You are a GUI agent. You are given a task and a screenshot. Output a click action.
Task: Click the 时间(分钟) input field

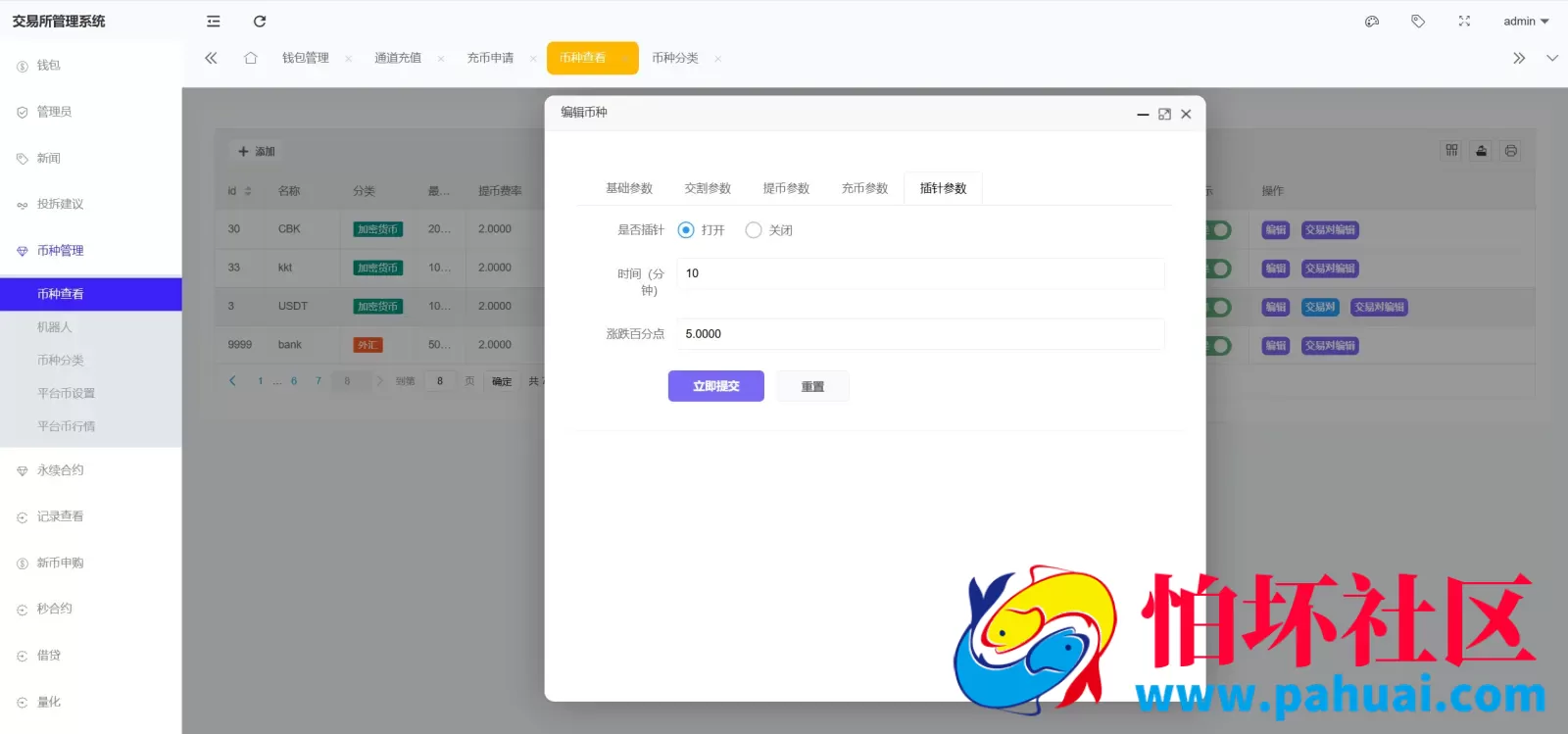(920, 273)
